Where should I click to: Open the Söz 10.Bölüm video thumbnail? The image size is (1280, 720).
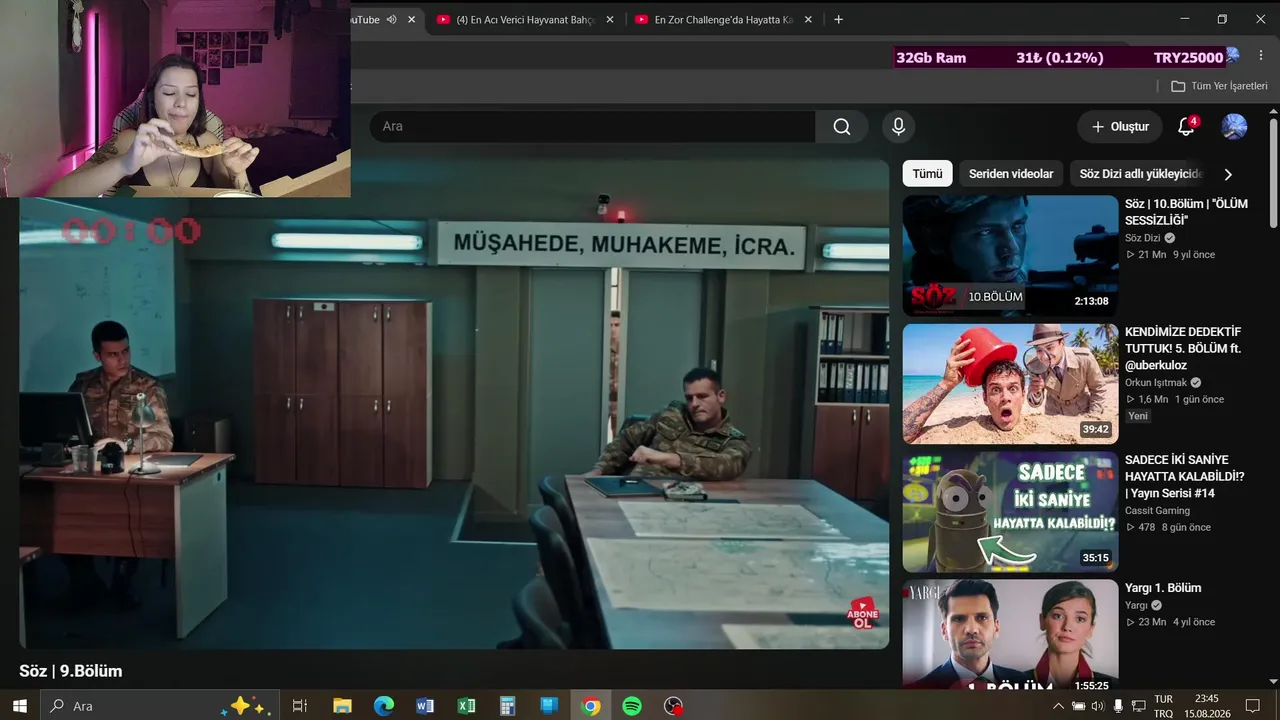coord(1010,256)
